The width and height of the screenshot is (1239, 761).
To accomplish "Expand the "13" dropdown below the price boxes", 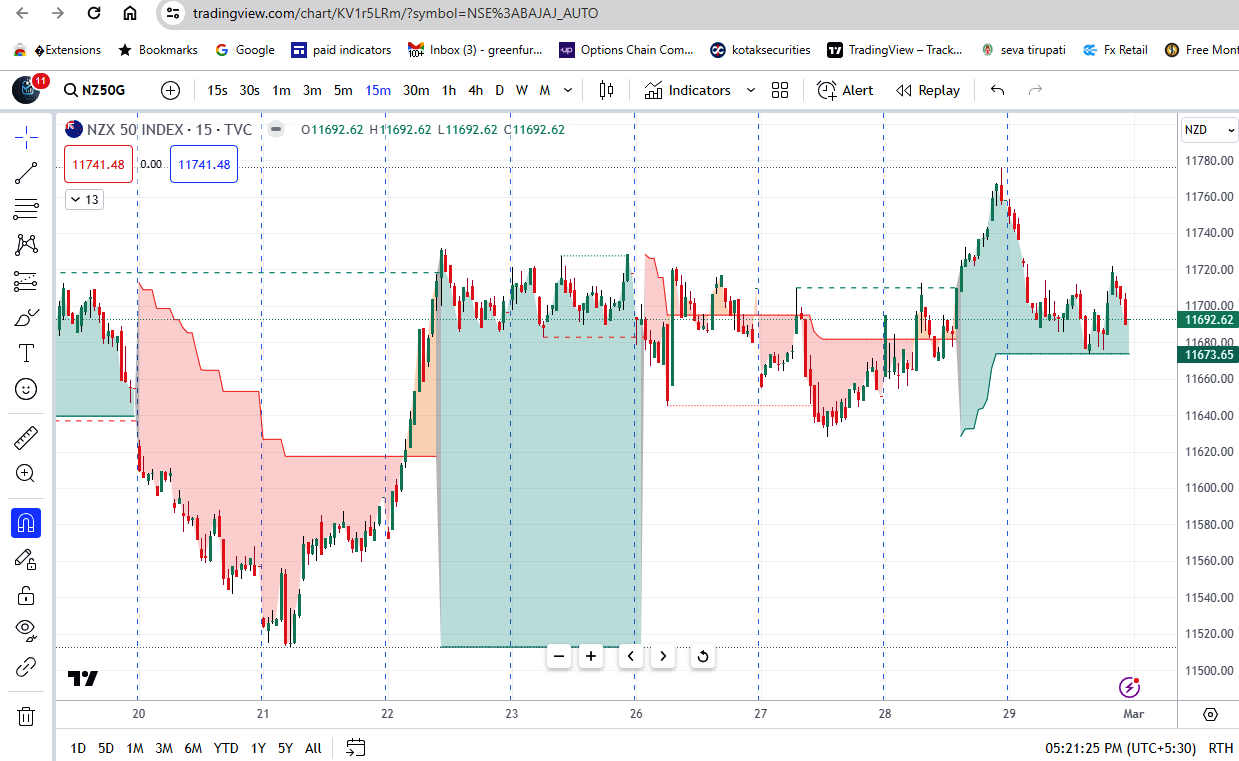I will coord(84,199).
